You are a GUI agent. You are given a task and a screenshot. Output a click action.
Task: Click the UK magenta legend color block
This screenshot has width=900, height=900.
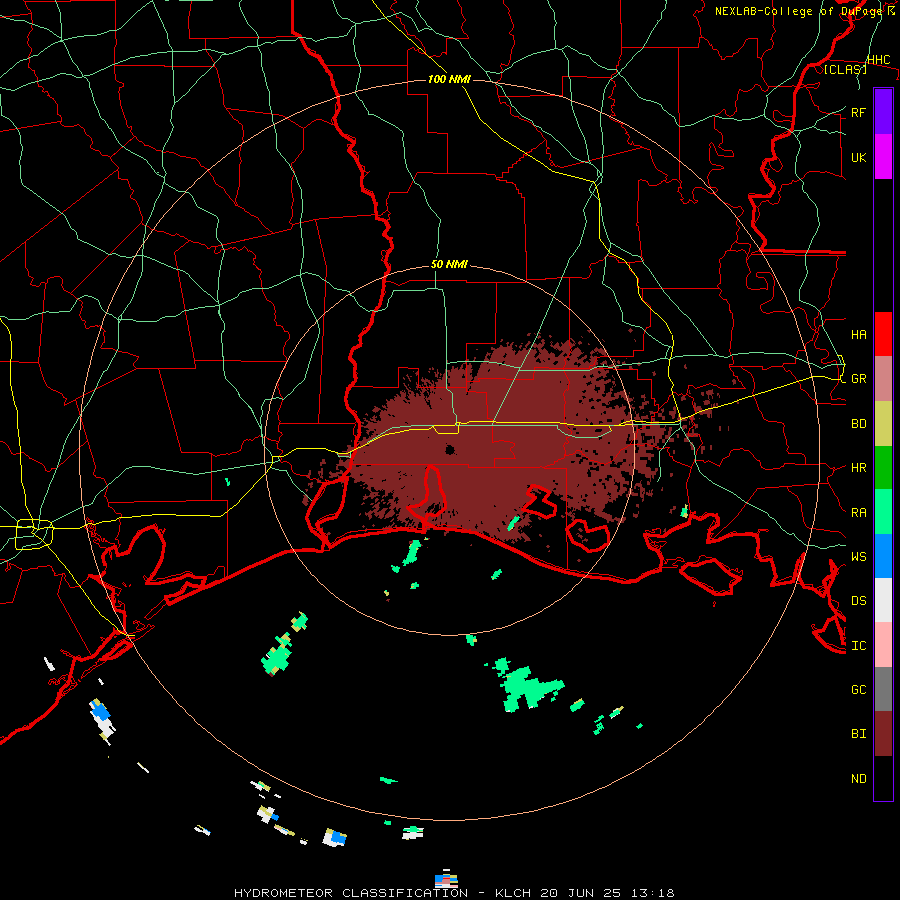pos(883,157)
